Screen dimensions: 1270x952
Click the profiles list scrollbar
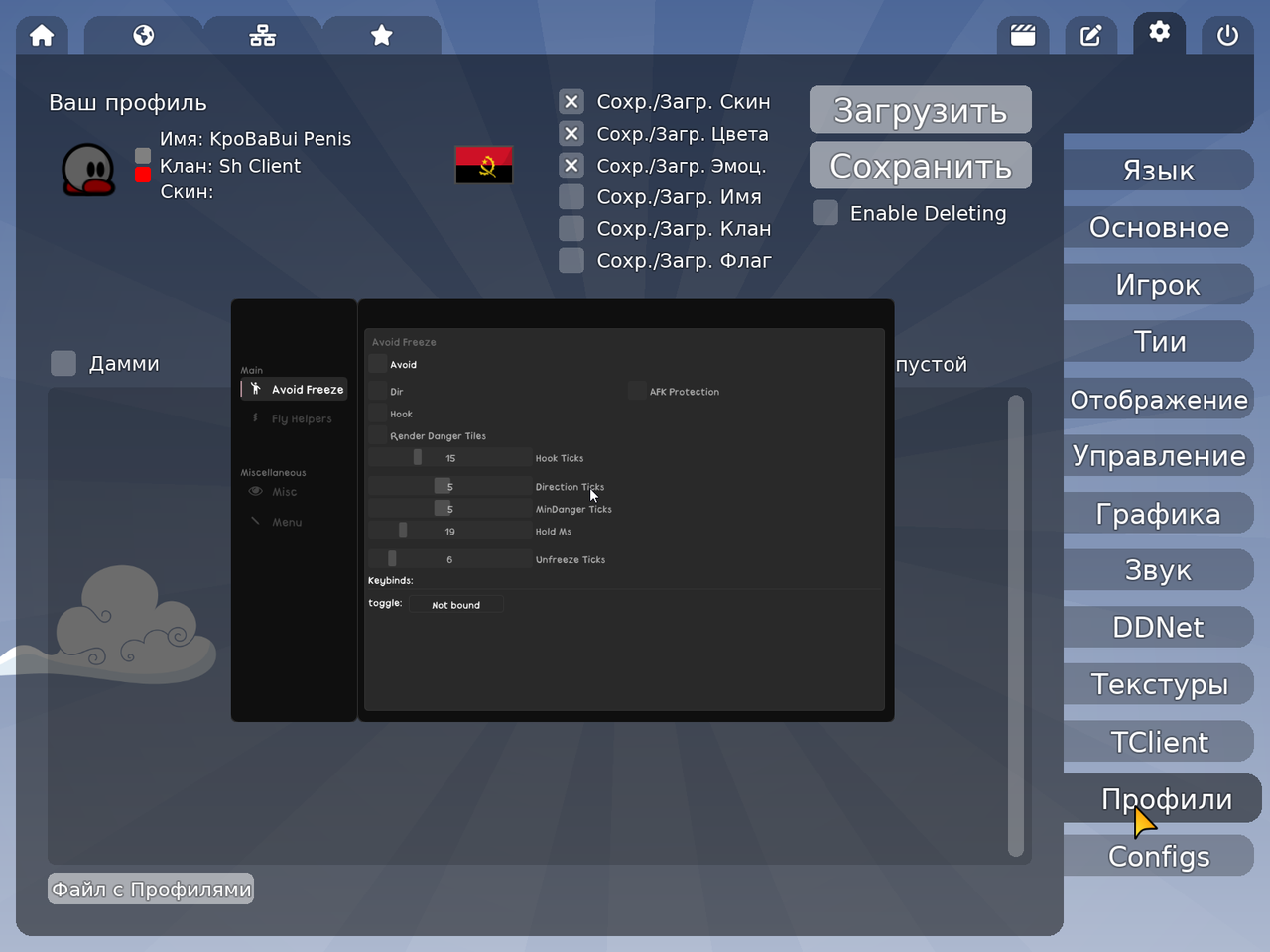tap(1015, 625)
